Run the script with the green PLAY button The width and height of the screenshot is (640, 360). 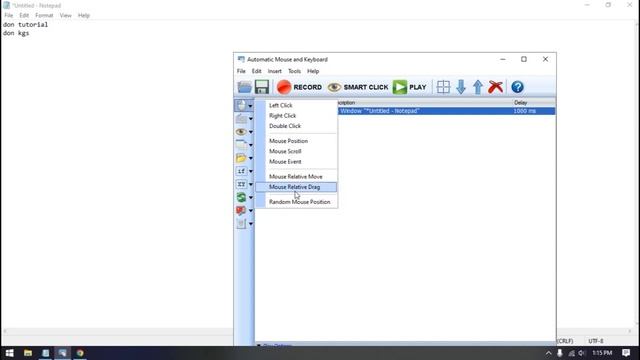coord(409,87)
